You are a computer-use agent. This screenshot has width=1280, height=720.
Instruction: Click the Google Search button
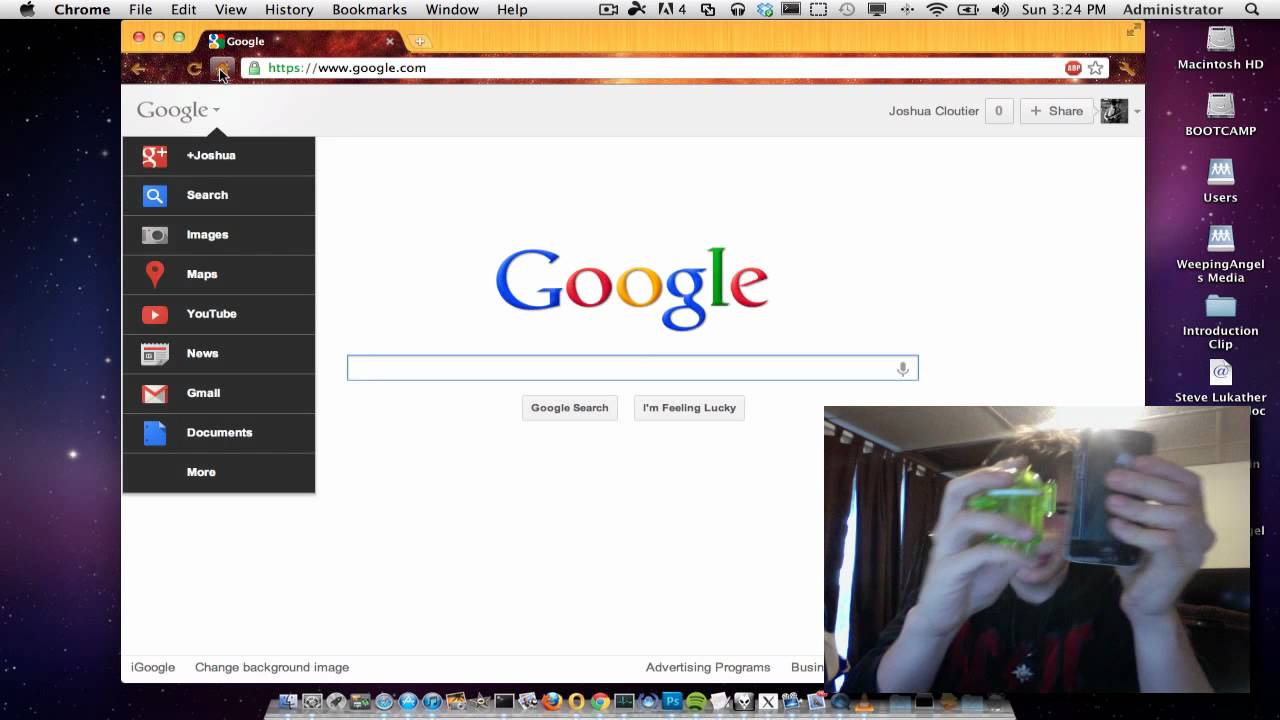[570, 408]
